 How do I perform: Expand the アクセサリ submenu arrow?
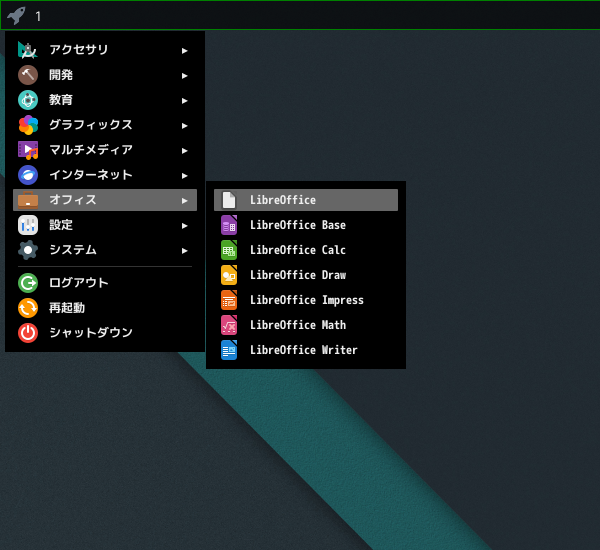[184, 51]
